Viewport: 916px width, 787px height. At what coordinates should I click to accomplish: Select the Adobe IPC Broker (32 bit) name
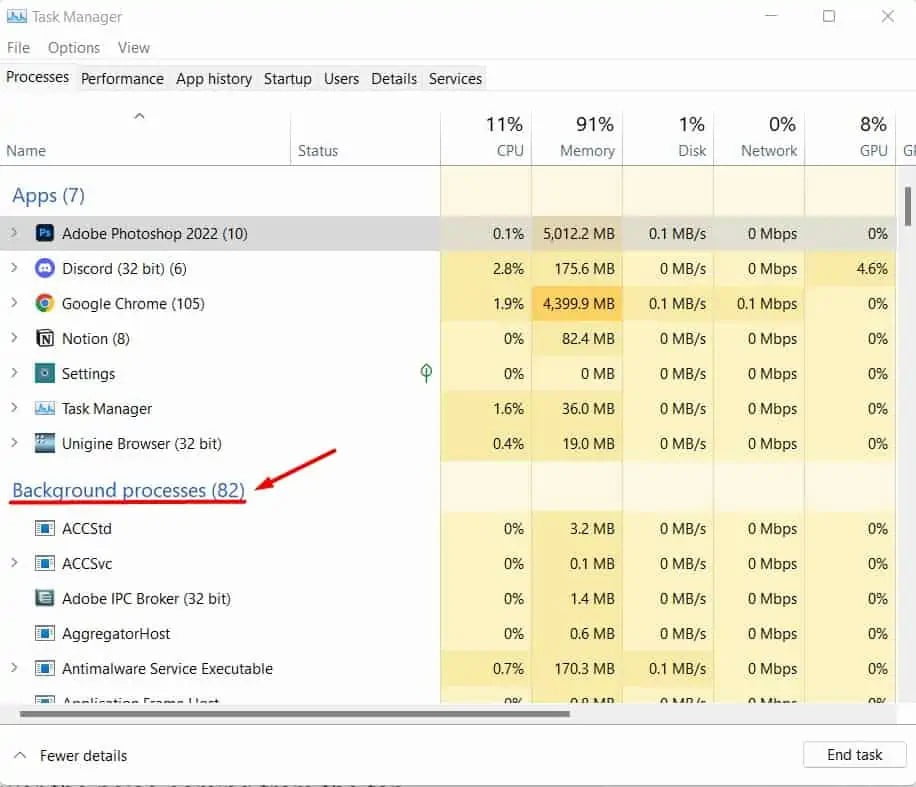tap(146, 599)
